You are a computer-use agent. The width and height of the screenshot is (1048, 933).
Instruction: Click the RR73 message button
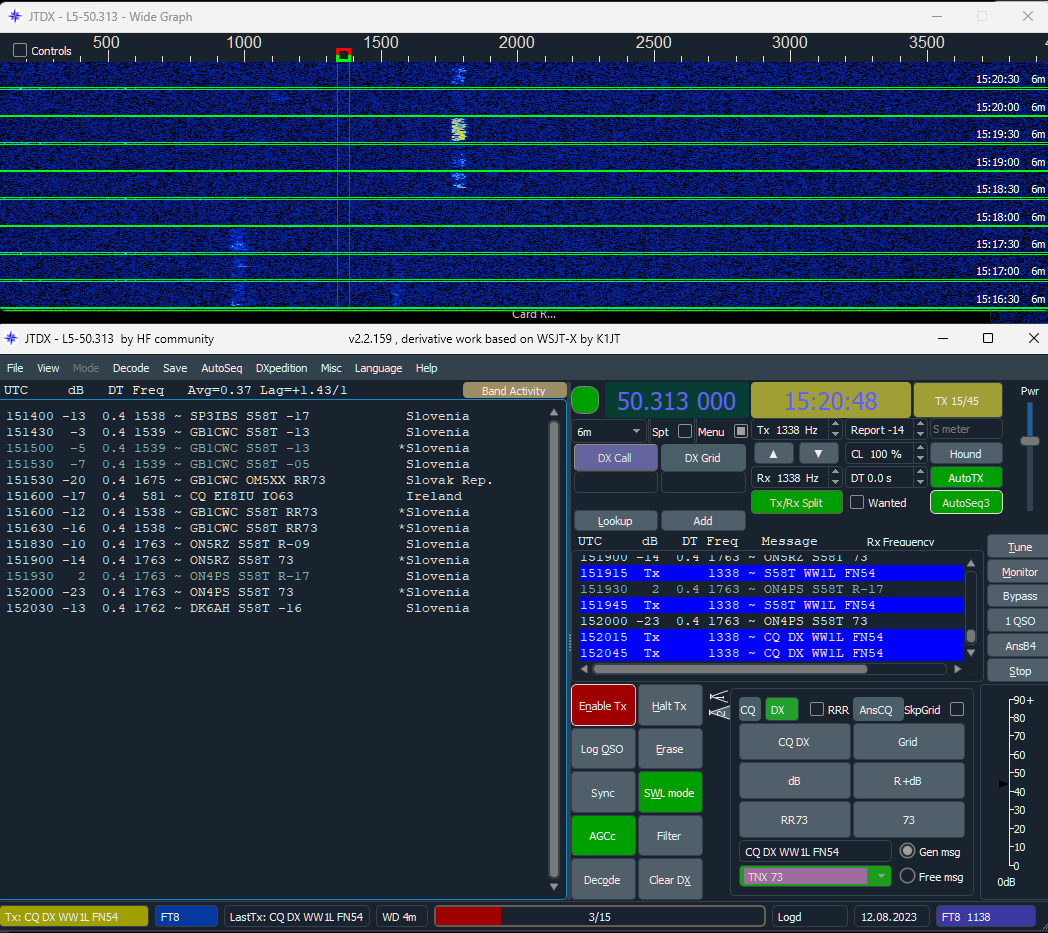tap(794, 819)
